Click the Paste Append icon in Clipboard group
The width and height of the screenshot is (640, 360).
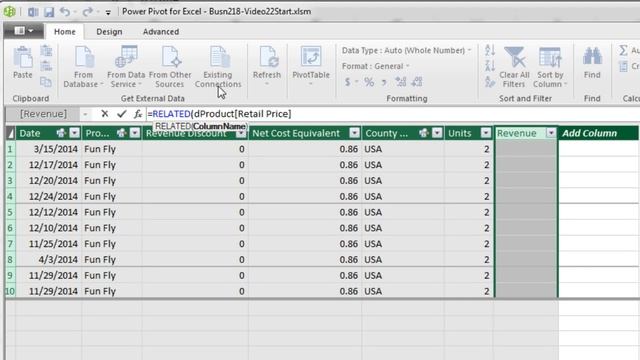[x=46, y=51]
